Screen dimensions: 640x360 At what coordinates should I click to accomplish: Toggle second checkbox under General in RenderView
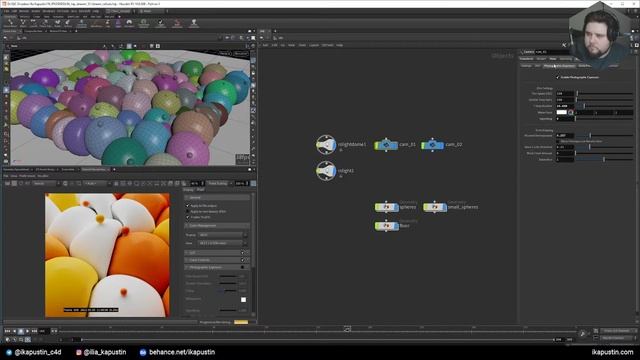click(x=188, y=211)
